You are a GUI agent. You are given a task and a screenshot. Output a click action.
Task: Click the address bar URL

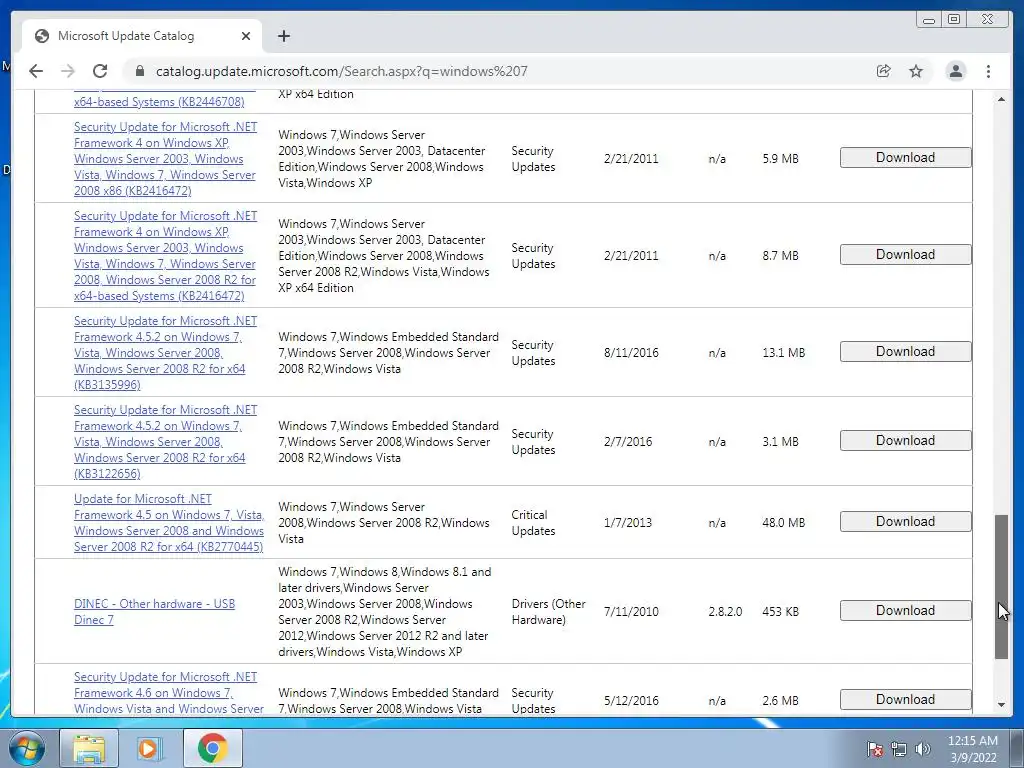point(342,71)
